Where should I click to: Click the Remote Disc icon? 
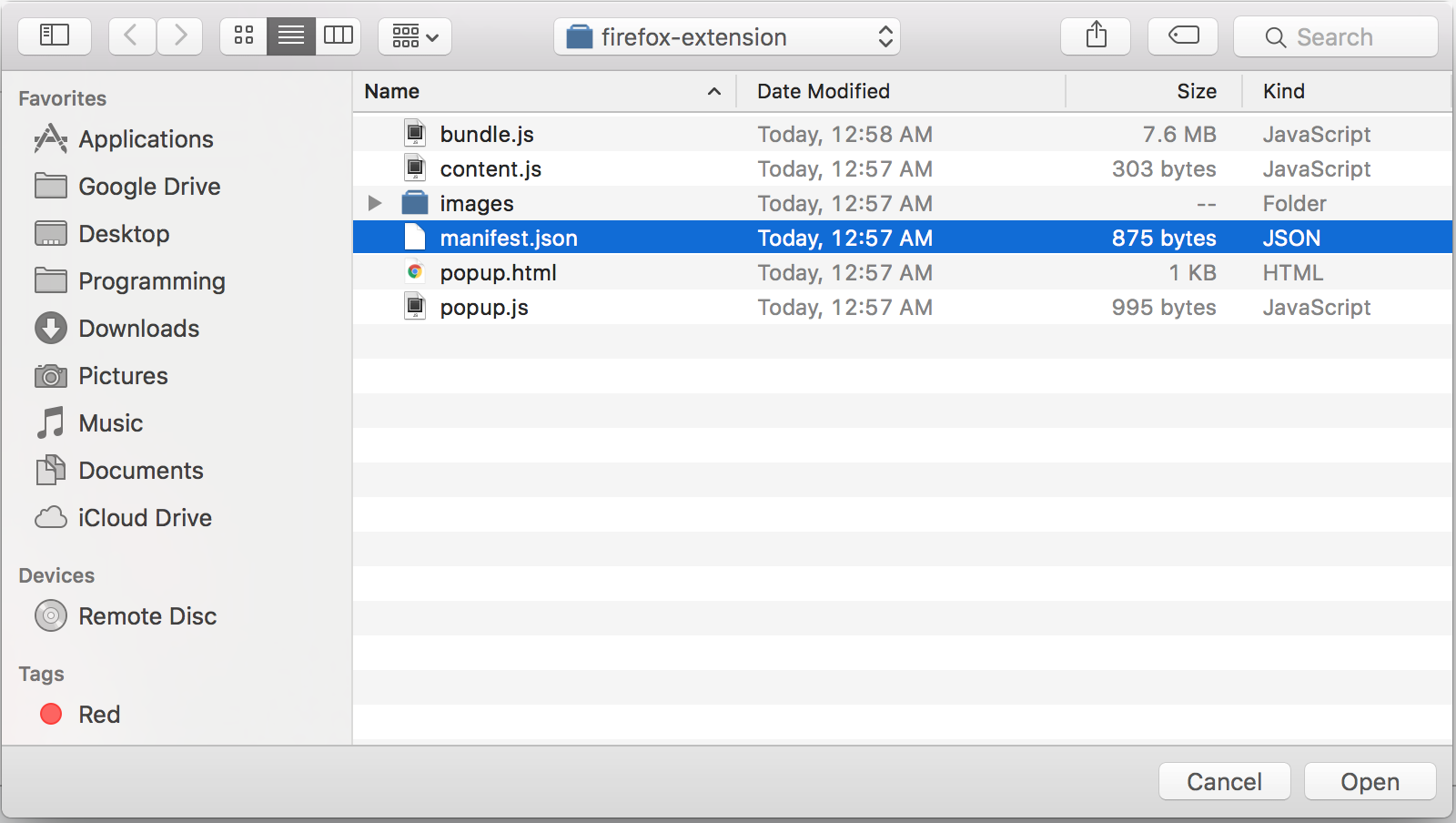point(51,616)
